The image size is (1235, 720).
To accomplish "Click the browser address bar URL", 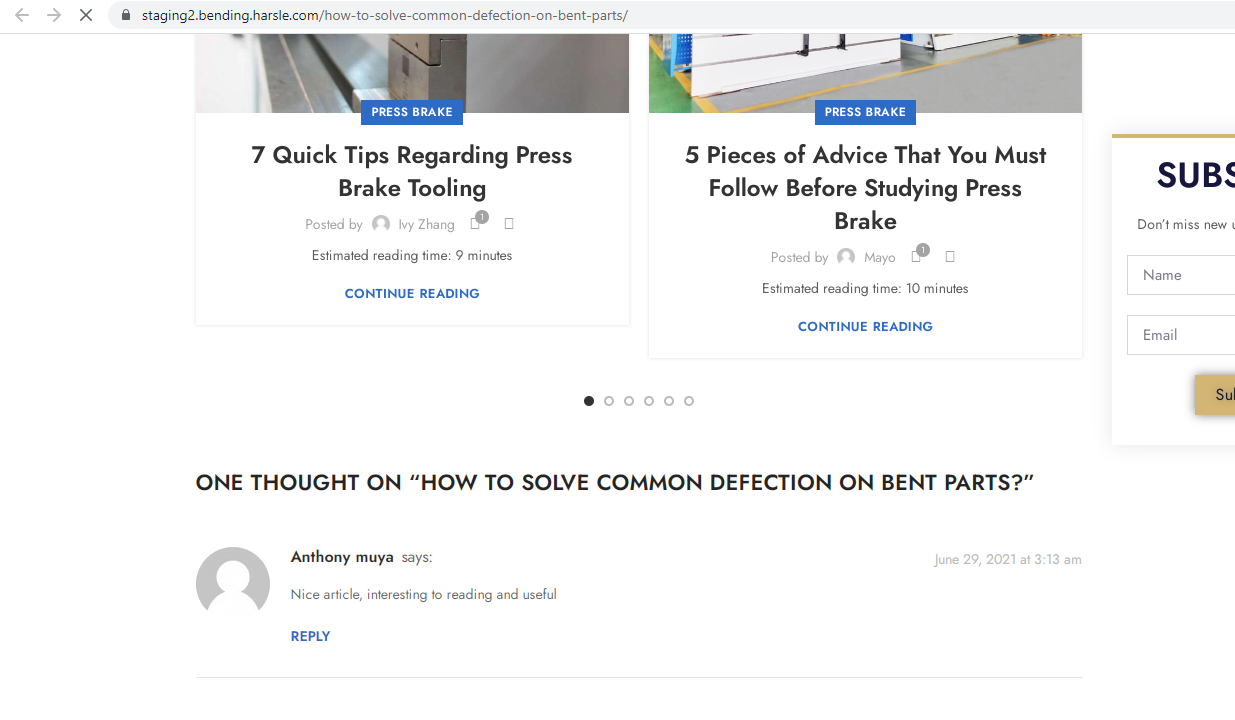I will pos(385,15).
